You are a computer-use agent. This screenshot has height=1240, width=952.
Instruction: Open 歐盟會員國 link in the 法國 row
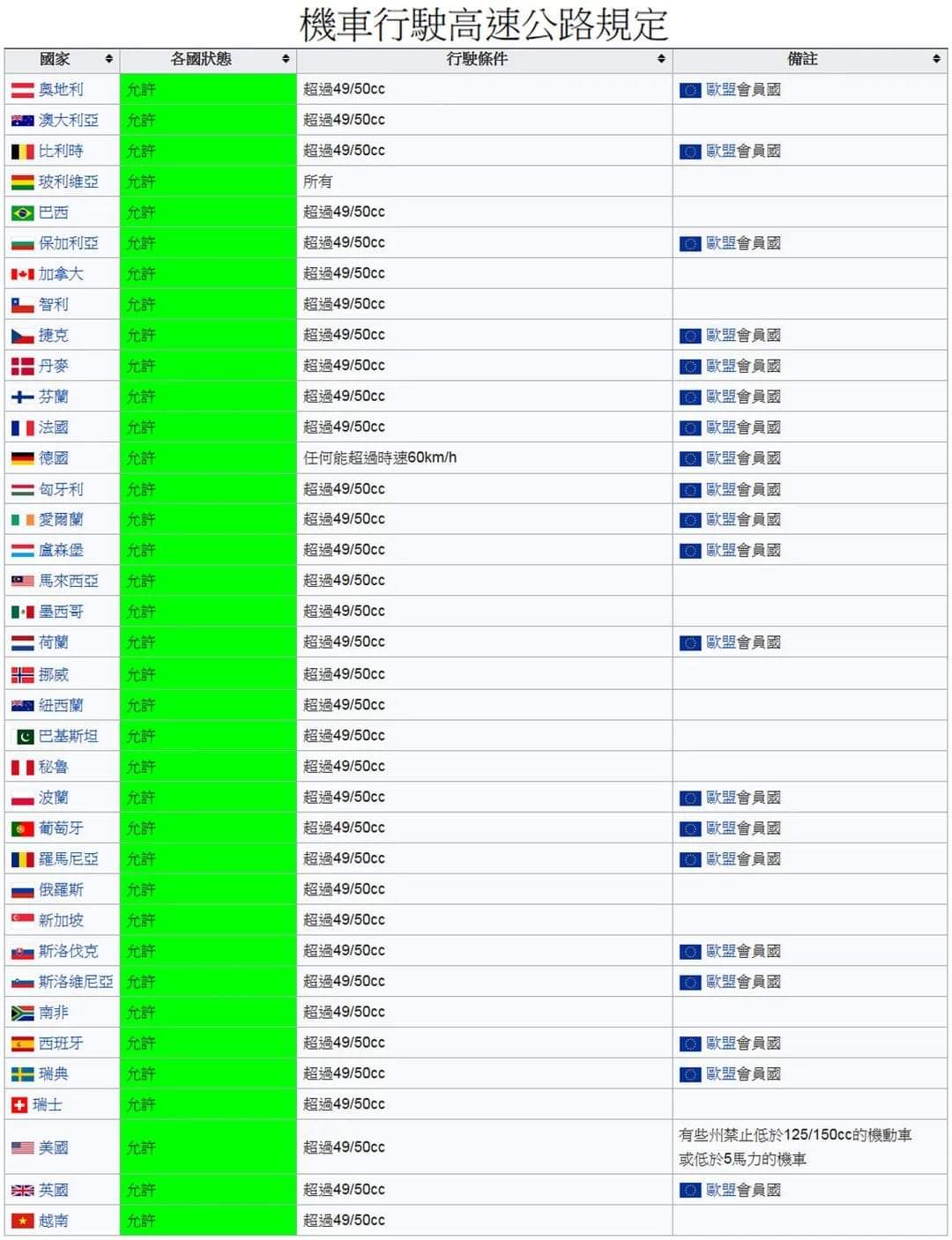coord(743,427)
